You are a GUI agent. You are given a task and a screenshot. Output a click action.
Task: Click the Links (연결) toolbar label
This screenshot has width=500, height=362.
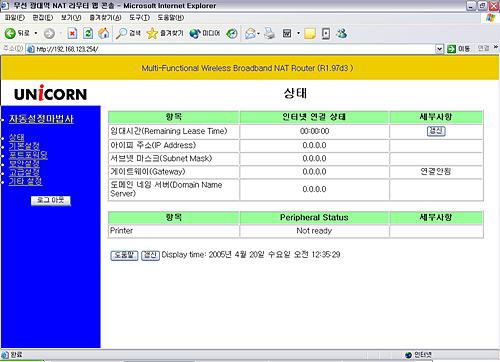pyautogui.click(x=483, y=48)
